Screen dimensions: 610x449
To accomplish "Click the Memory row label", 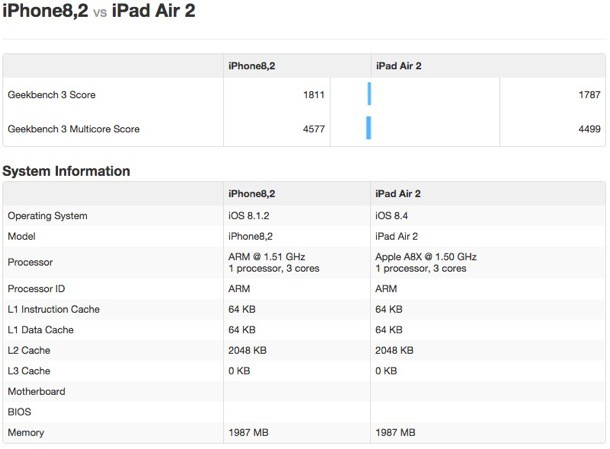I will pyautogui.click(x=26, y=432).
